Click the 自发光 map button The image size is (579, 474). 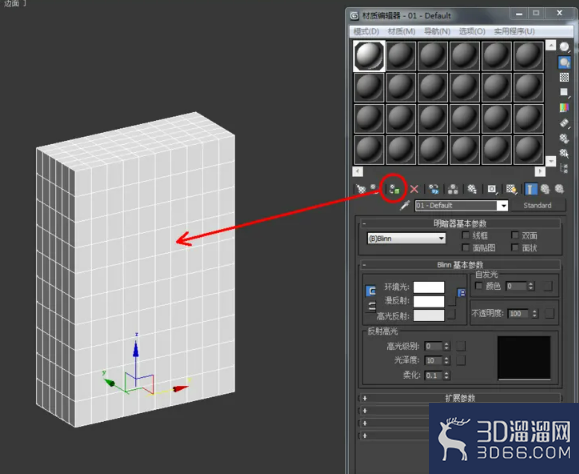[547, 286]
